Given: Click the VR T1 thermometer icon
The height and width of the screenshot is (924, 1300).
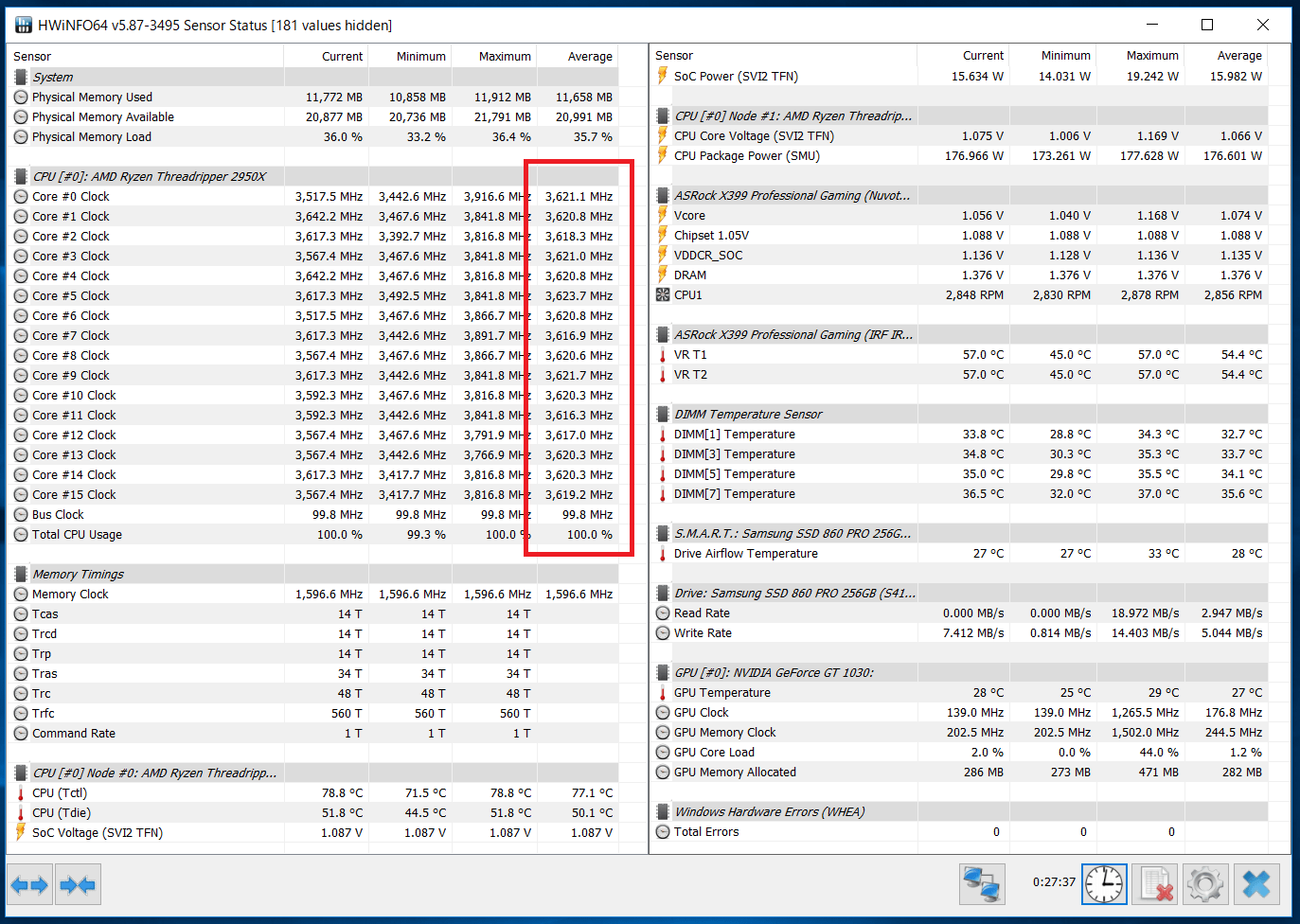Looking at the screenshot, I should tap(663, 354).
